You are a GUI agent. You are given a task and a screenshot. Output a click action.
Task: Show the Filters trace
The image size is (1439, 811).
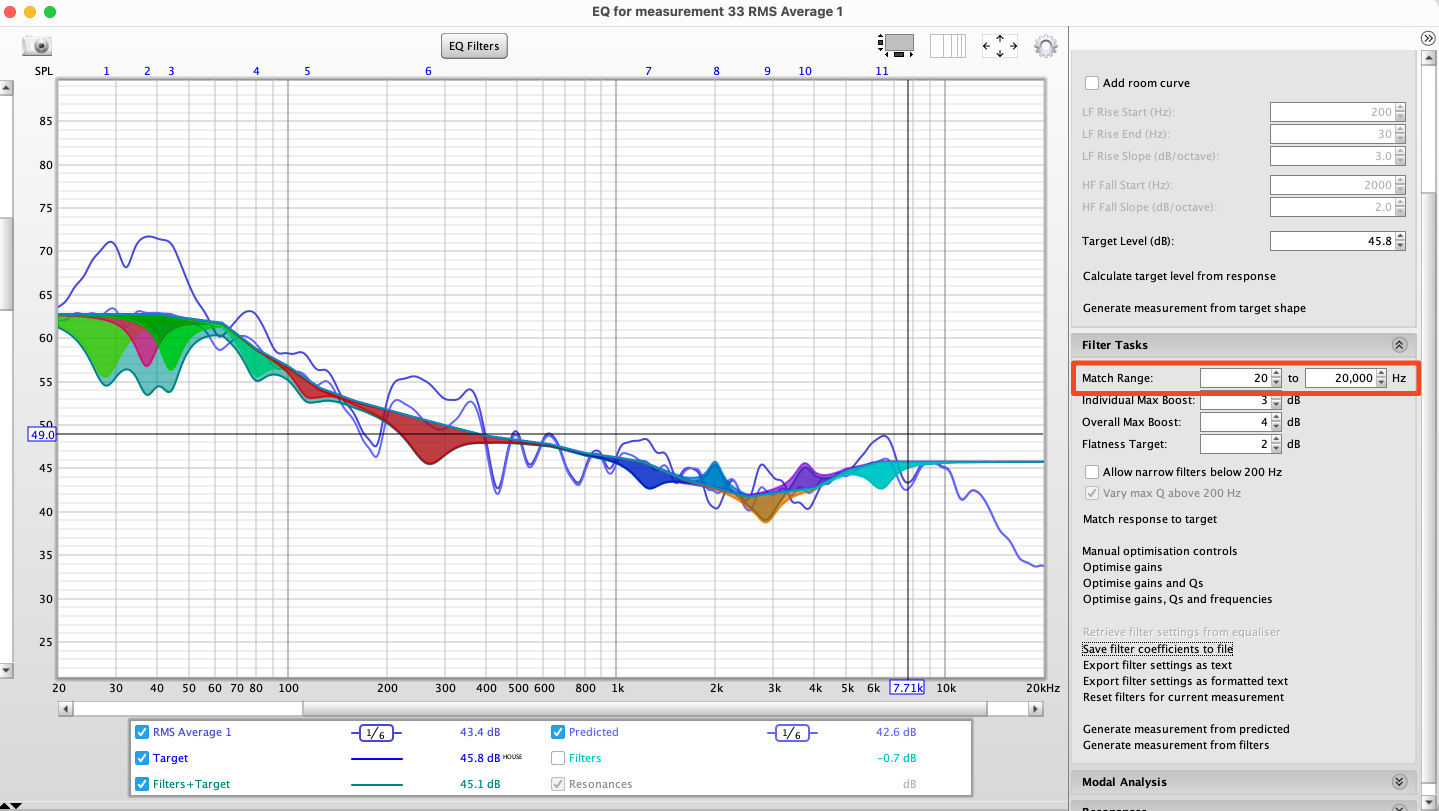[558, 759]
